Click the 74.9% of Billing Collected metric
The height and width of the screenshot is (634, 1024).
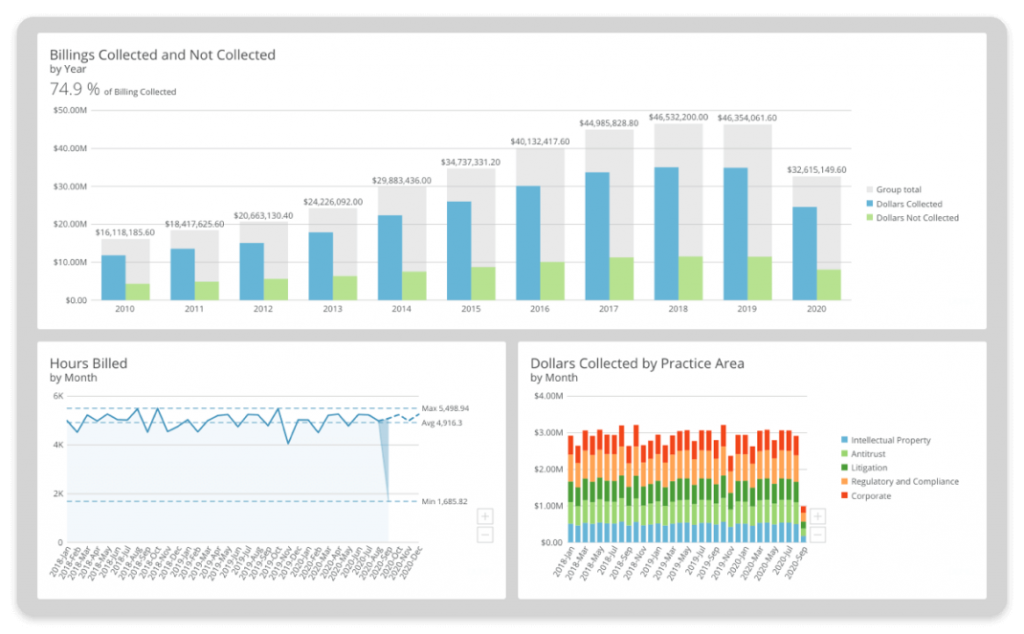coord(110,89)
